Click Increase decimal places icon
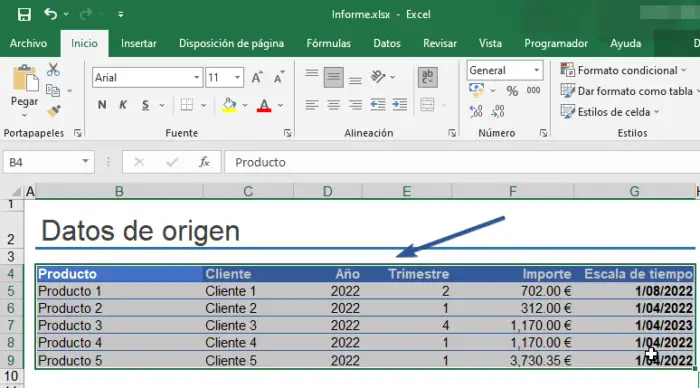Image resolution: width=700 pixels, height=388 pixels. click(476, 111)
